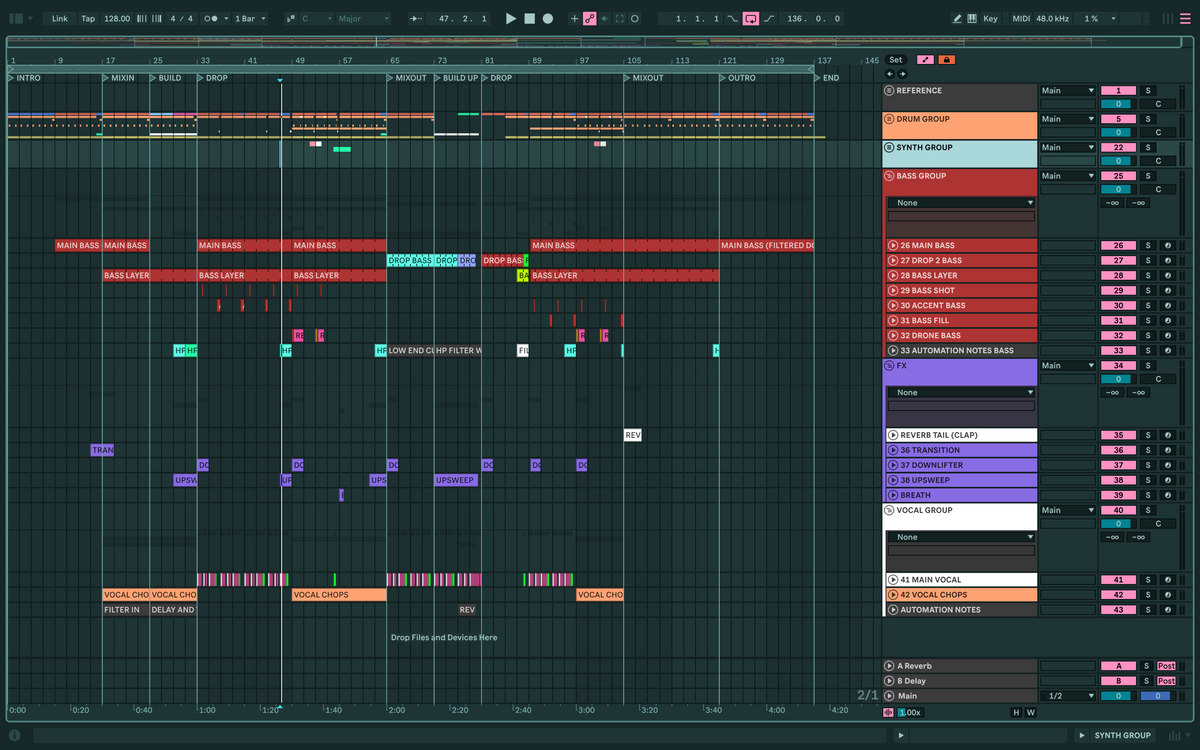Enable Link in the toolbar

coord(60,18)
